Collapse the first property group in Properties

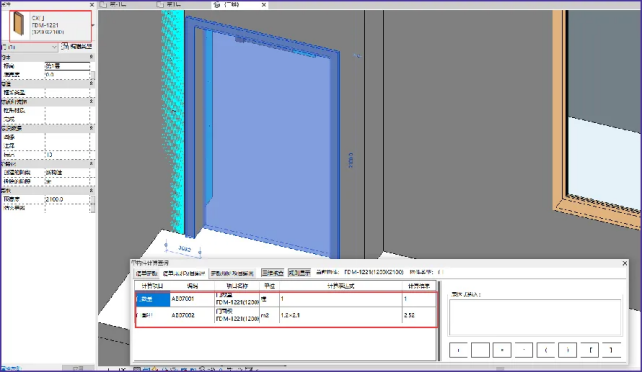tap(91, 57)
